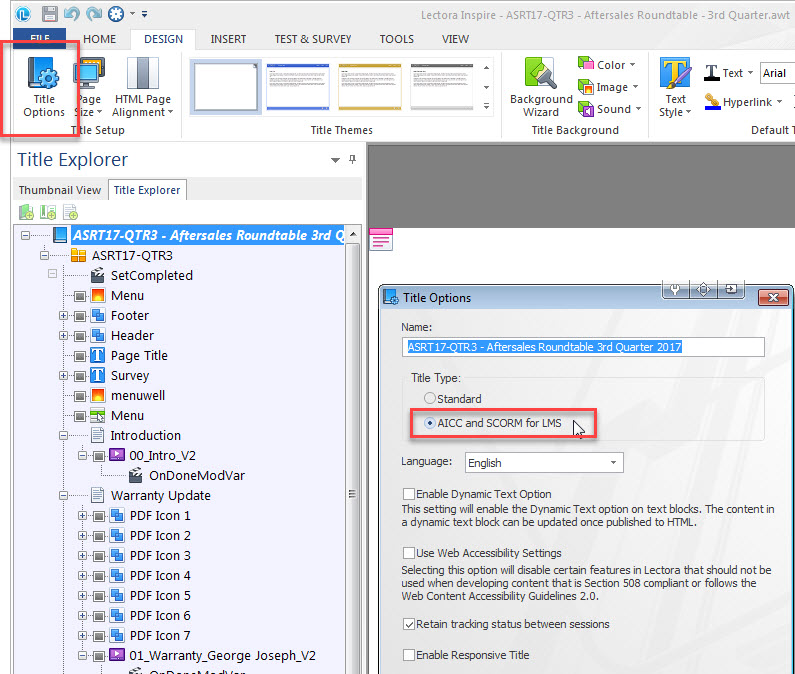Viewport: 795px width, 674px height.
Task: Select the blank white title theme
Action: pos(226,87)
